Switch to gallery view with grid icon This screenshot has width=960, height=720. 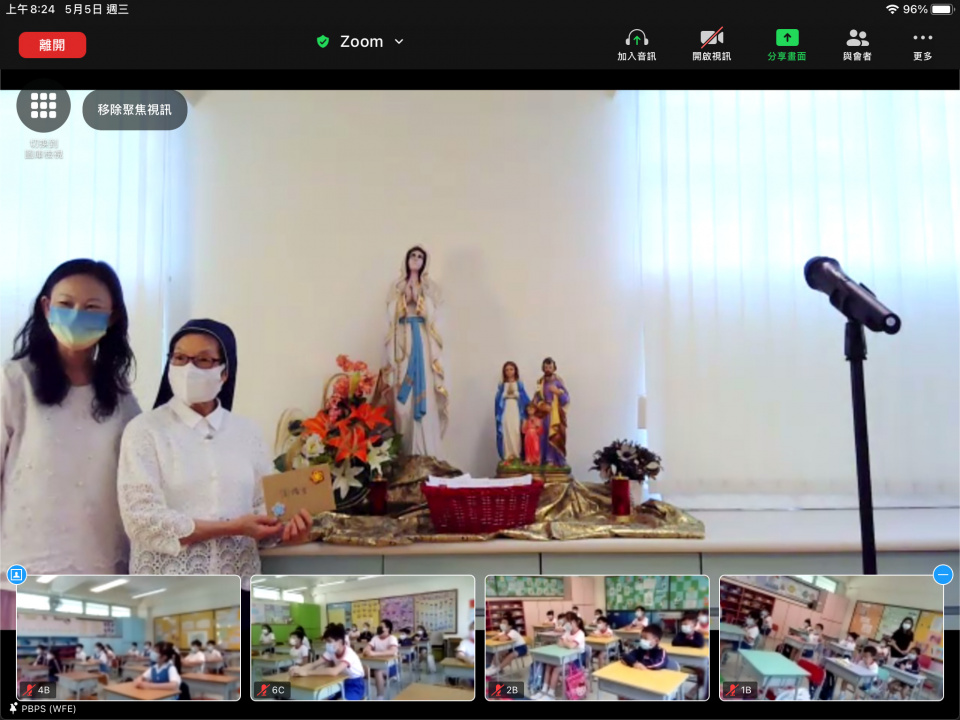pos(44,106)
